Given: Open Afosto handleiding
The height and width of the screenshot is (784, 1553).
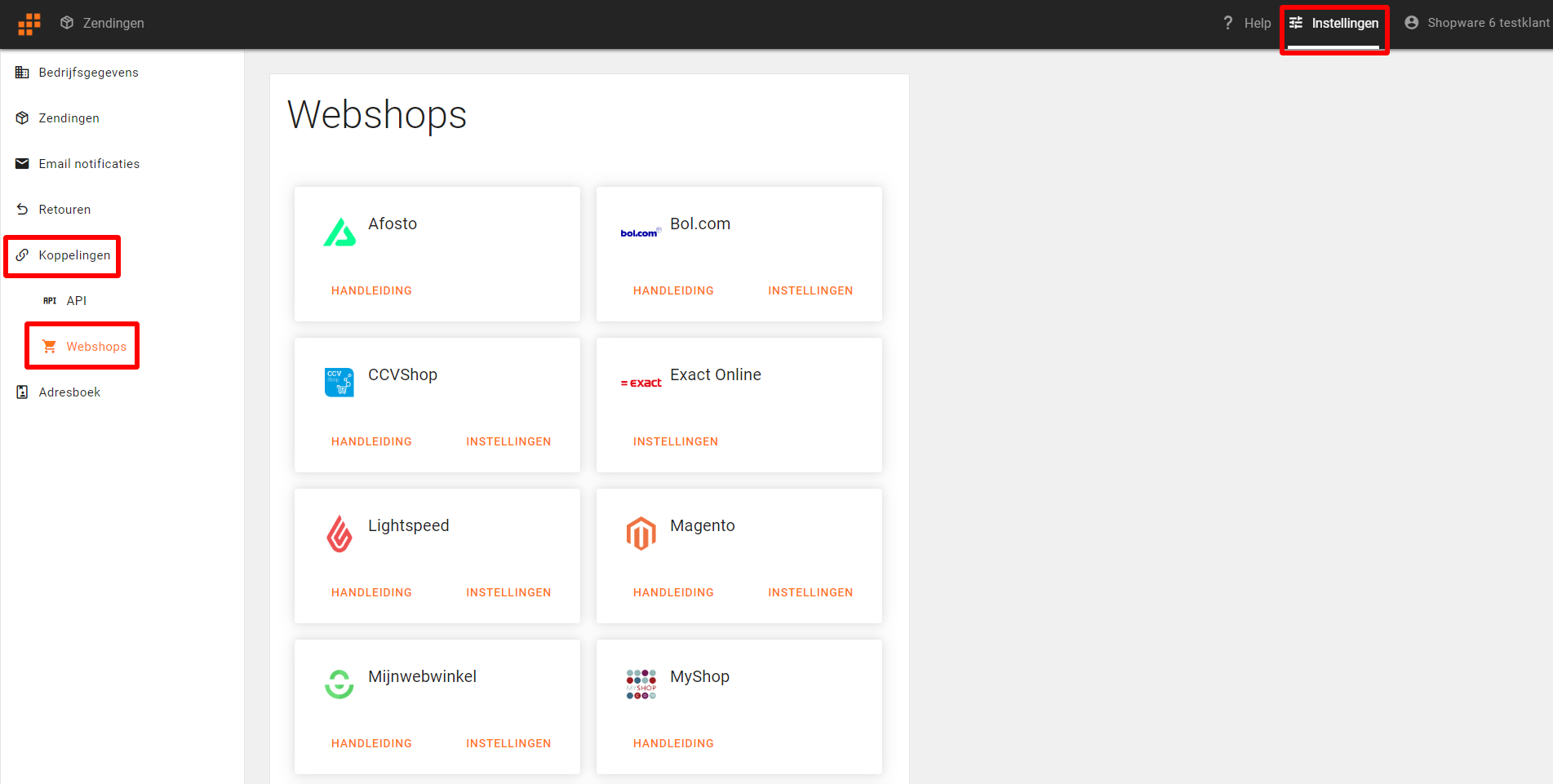Looking at the screenshot, I should 371,290.
